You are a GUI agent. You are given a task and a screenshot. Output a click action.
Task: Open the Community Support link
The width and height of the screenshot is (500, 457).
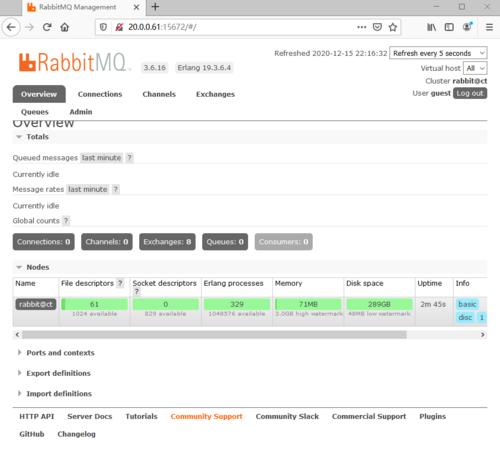pyautogui.click(x=206, y=416)
